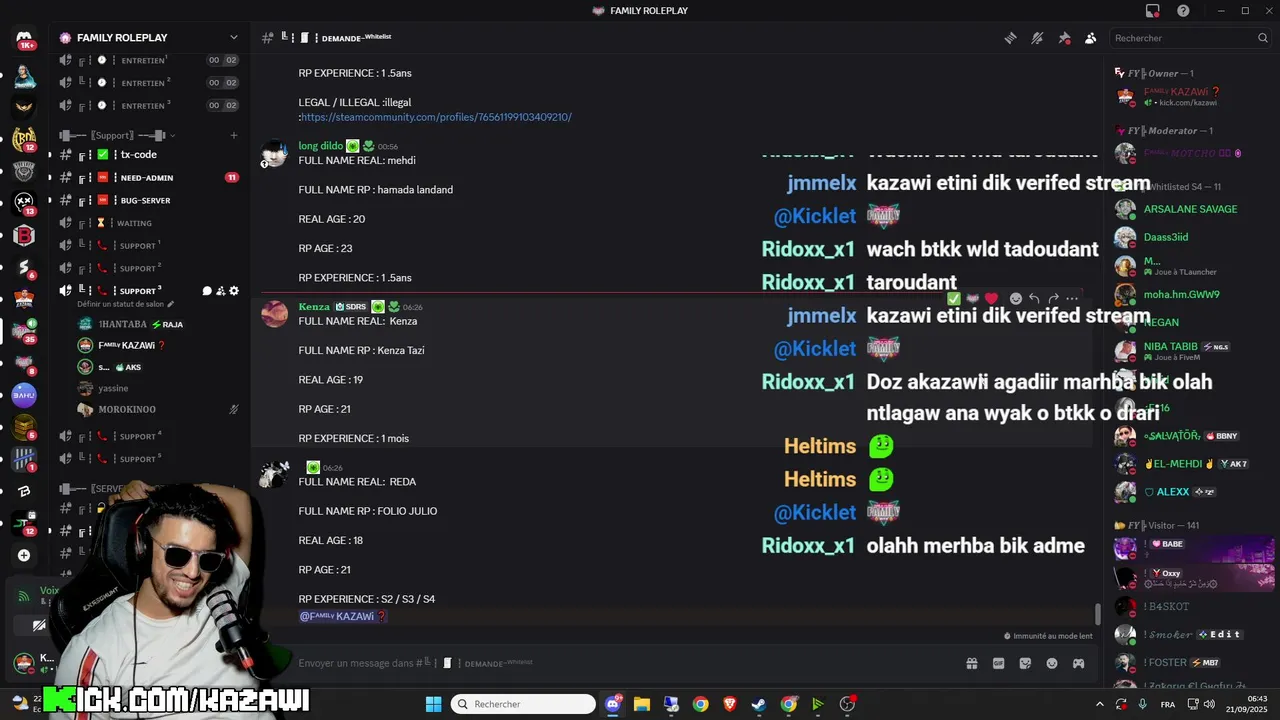Open the GIF picker
Screen dimensions: 1280x720
click(x=998, y=663)
